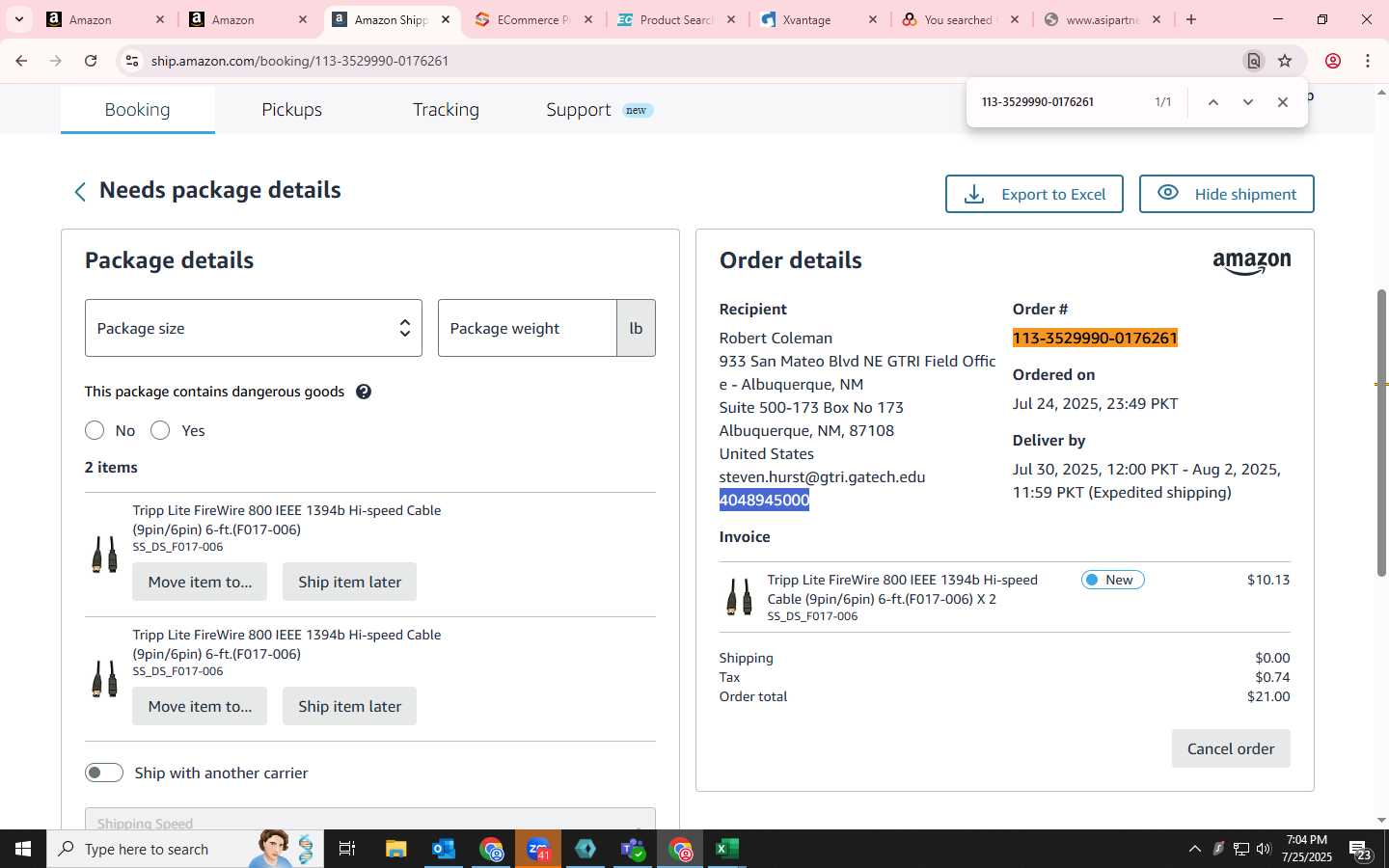This screenshot has height=868, width=1389.
Task: Click Export to Excel button
Action: 1034,194
